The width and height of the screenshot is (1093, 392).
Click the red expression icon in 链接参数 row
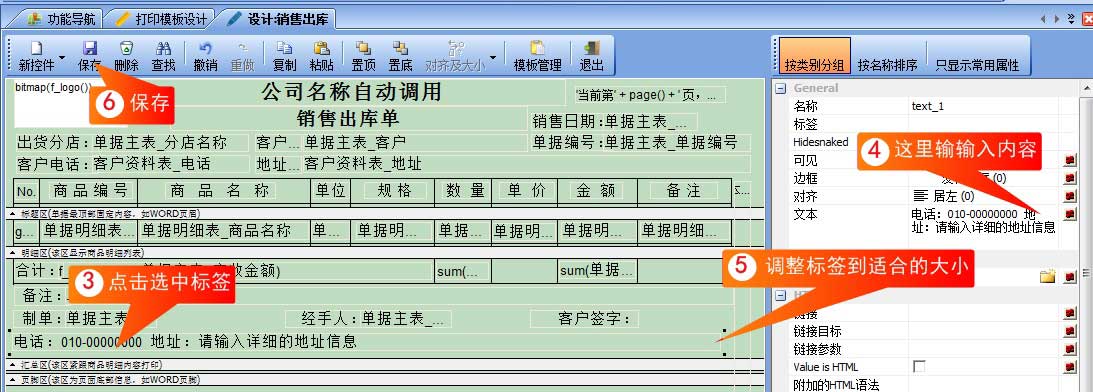tap(1071, 349)
